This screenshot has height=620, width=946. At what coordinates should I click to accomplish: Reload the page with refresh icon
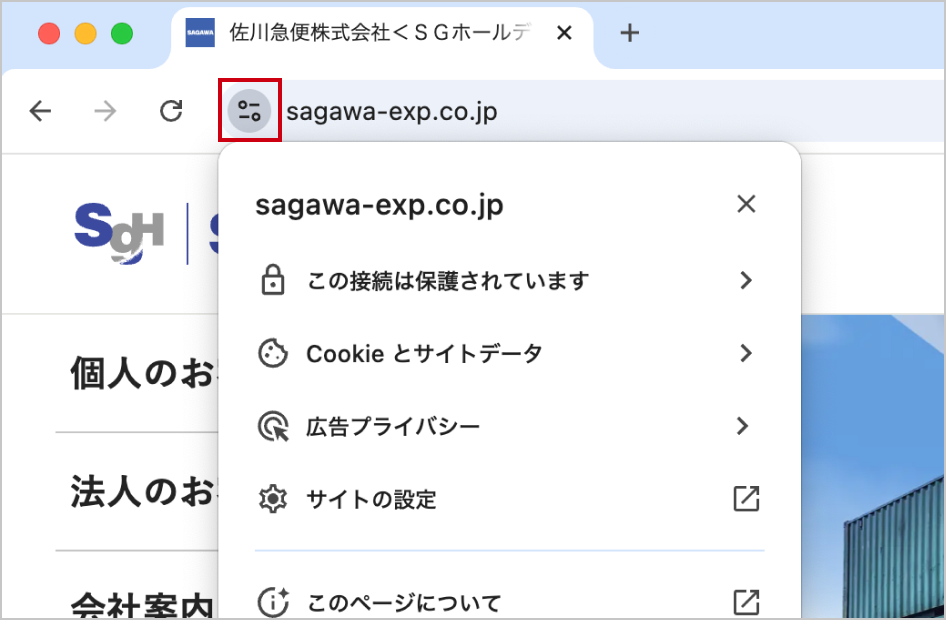171,111
